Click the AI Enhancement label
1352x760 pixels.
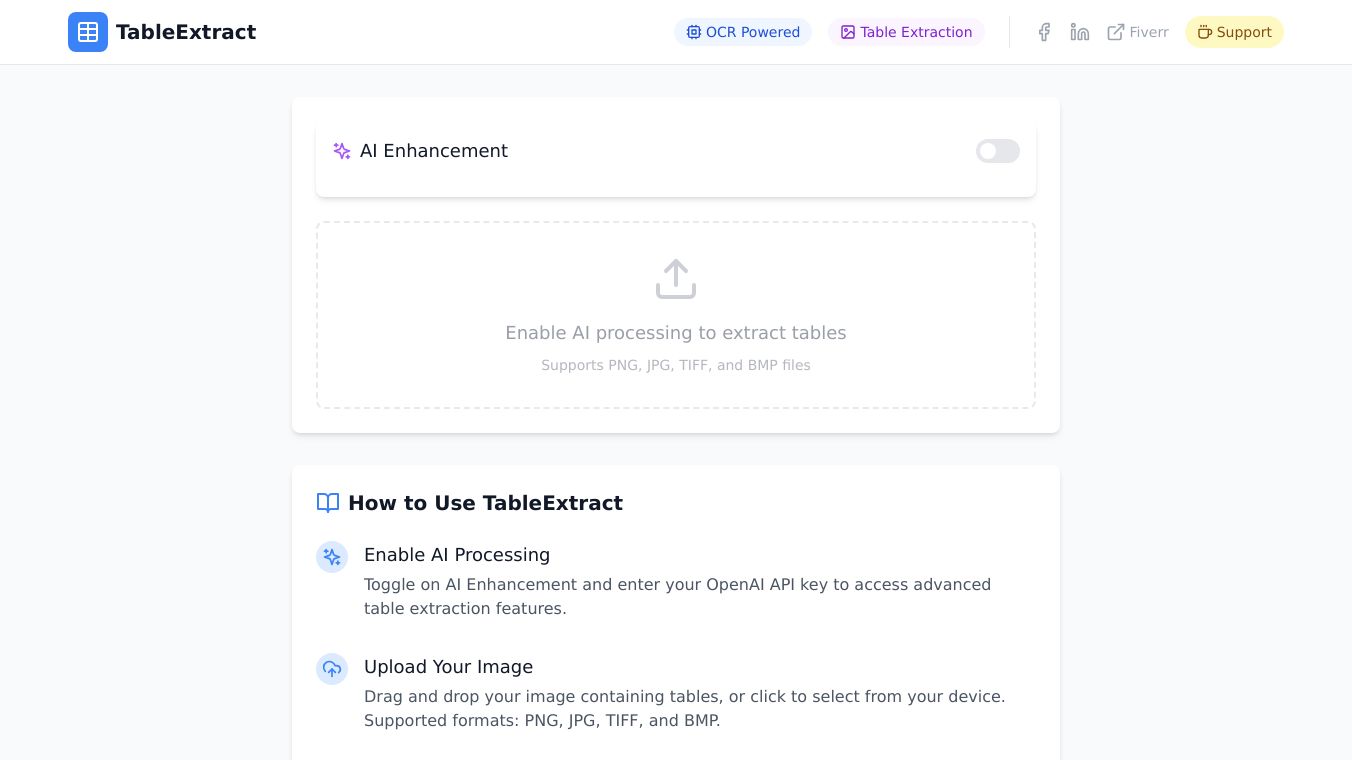tap(434, 151)
